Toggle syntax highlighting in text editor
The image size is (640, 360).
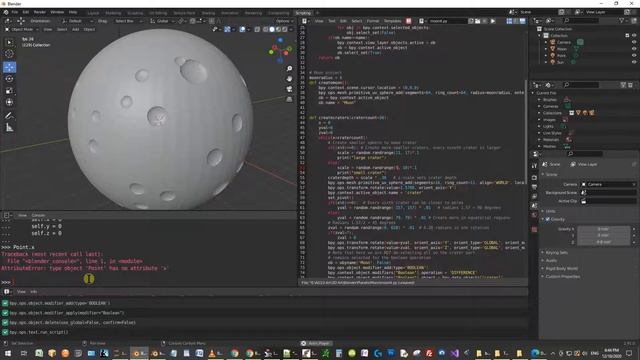522,21
